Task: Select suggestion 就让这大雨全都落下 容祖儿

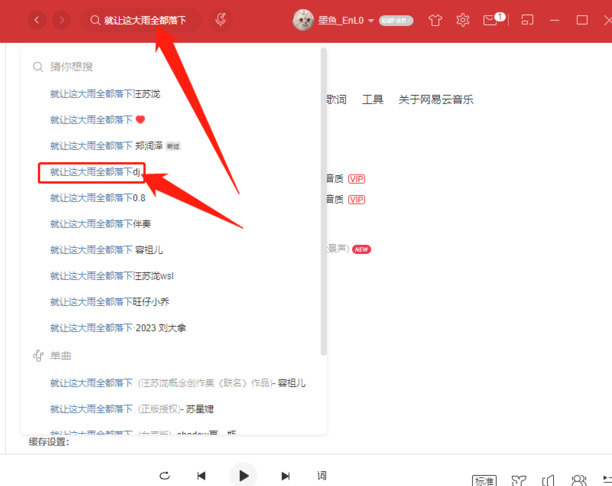Action: pos(107,250)
